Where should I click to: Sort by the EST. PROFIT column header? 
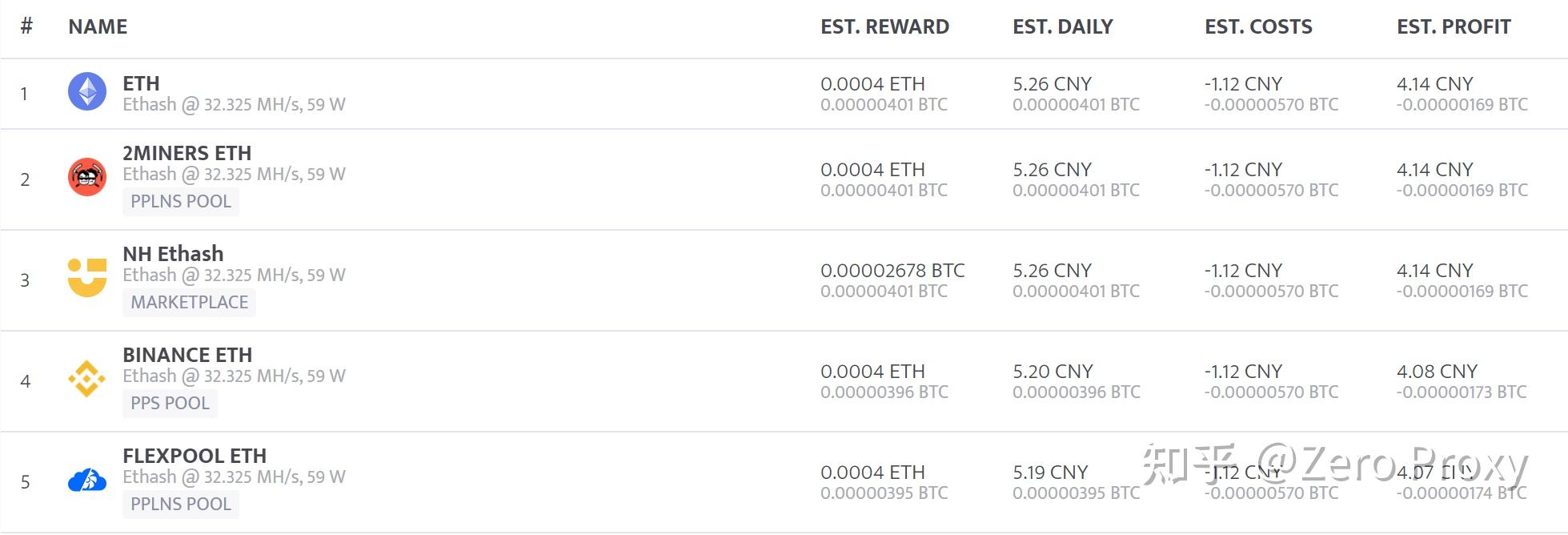1454,26
